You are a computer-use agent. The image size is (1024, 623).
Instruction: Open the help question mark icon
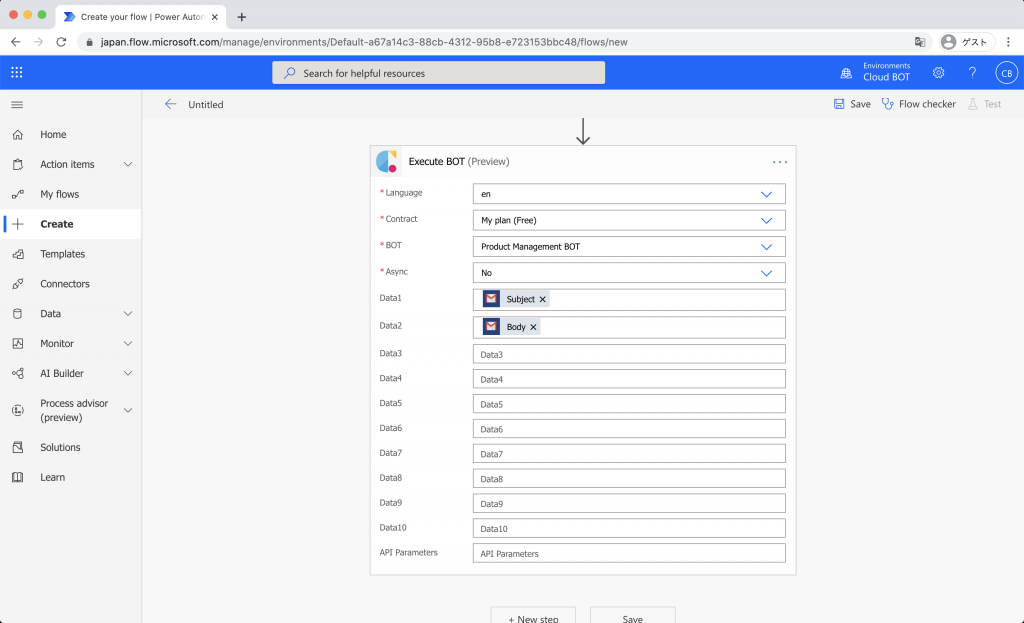click(x=972, y=72)
